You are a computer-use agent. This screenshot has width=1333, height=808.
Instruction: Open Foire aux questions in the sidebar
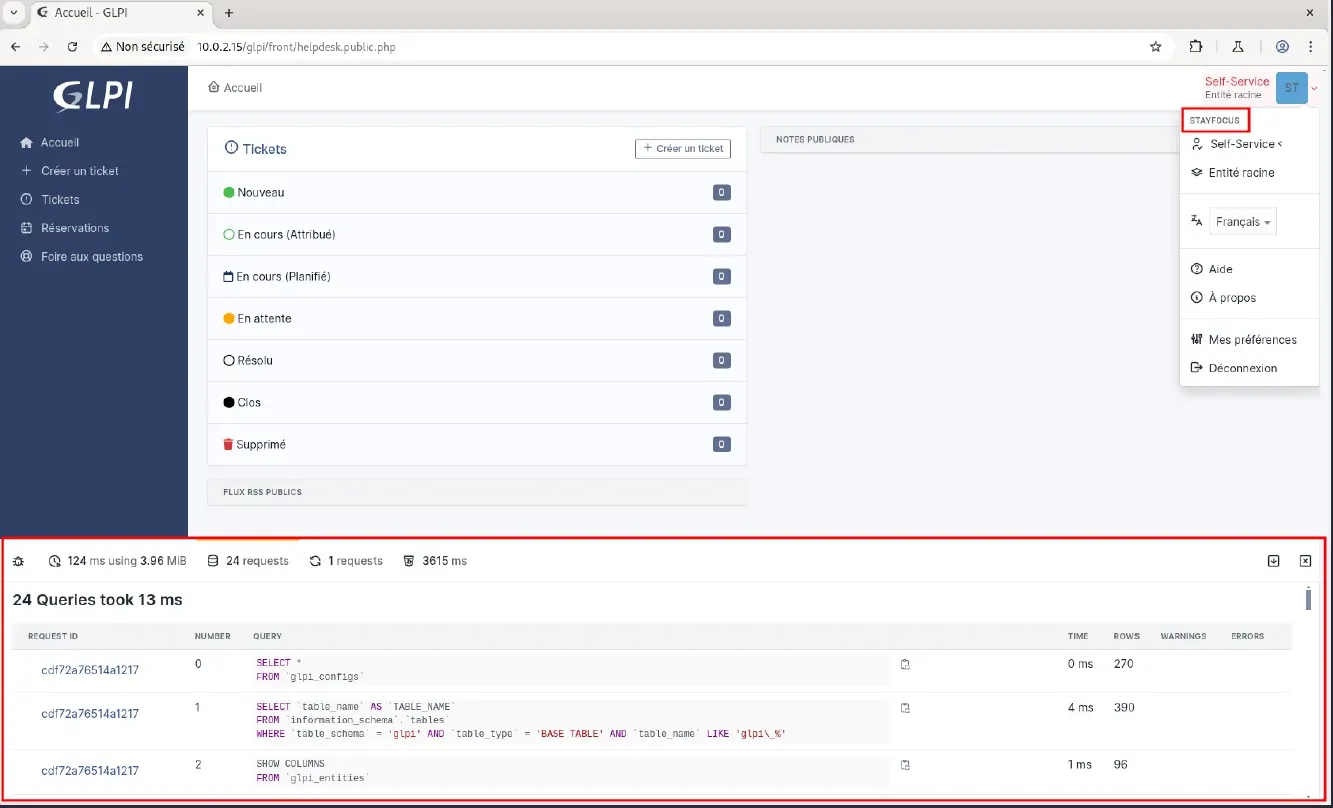(94, 257)
